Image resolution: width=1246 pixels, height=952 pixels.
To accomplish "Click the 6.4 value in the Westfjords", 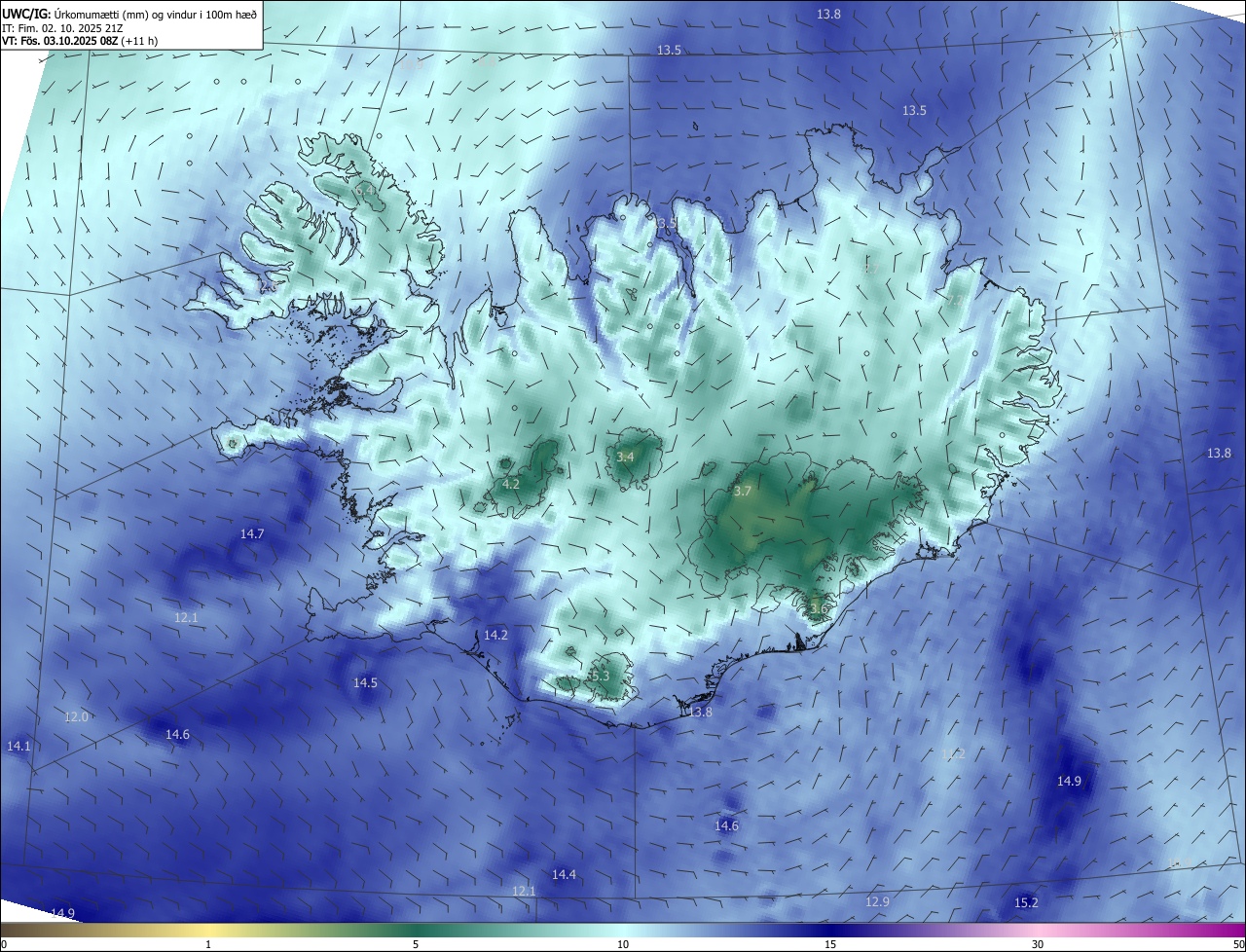I will point(364,191).
